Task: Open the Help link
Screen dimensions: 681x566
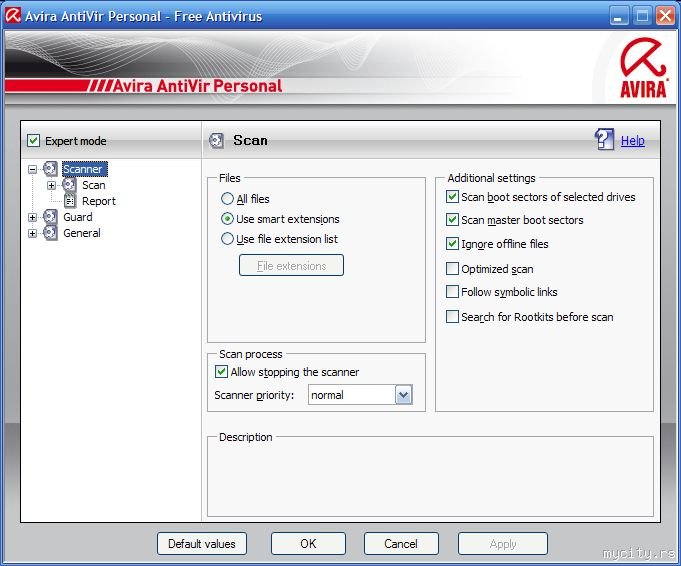Action: click(x=632, y=140)
